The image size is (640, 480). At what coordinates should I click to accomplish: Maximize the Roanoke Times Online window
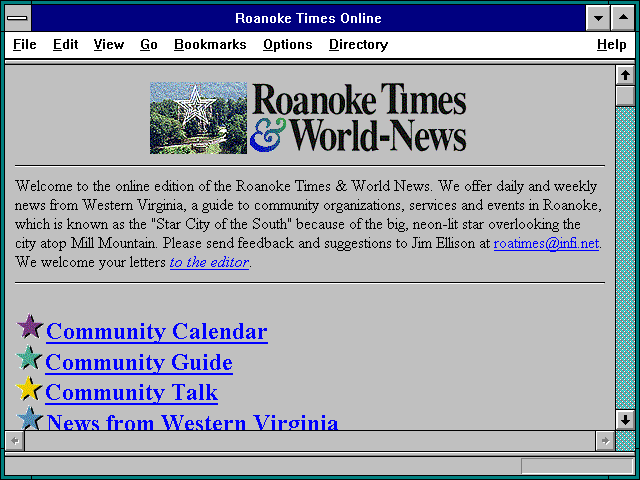(623, 18)
